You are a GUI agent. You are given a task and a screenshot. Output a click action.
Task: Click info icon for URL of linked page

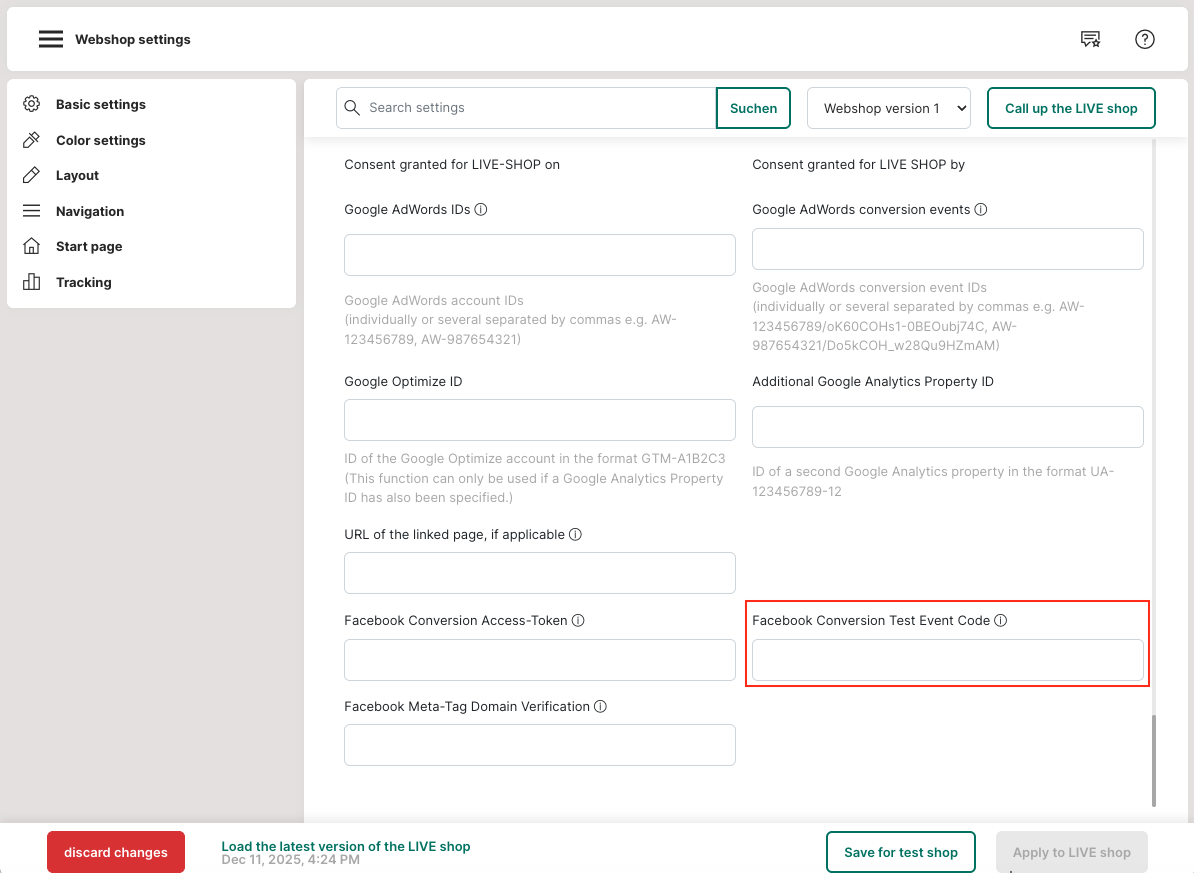click(575, 534)
